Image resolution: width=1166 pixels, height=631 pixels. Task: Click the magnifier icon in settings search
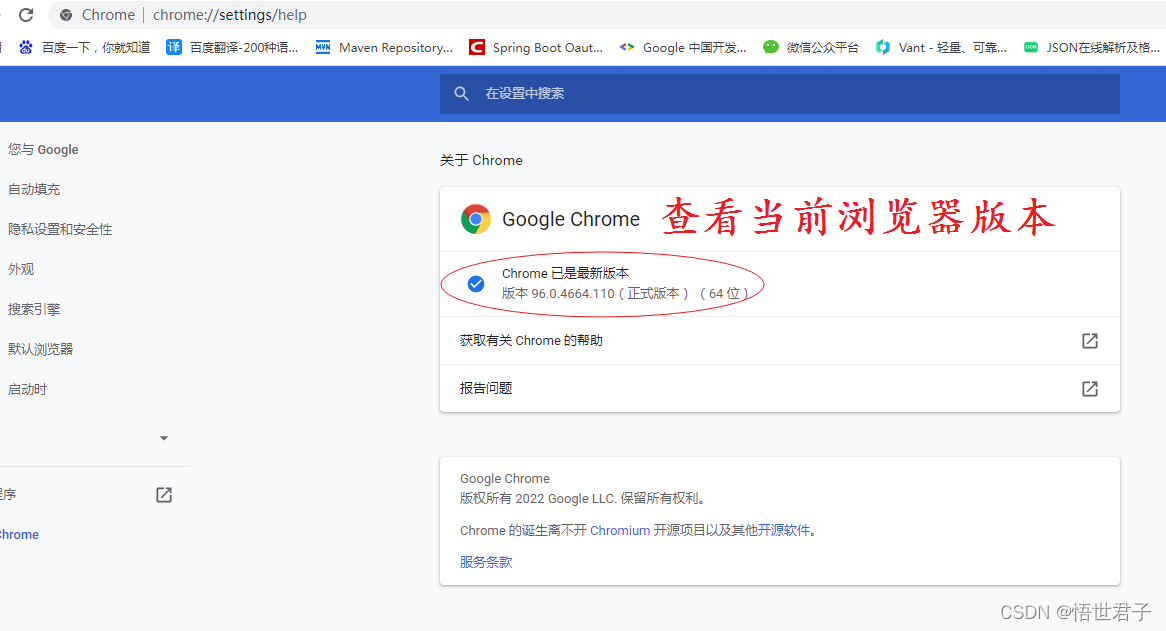[461, 94]
